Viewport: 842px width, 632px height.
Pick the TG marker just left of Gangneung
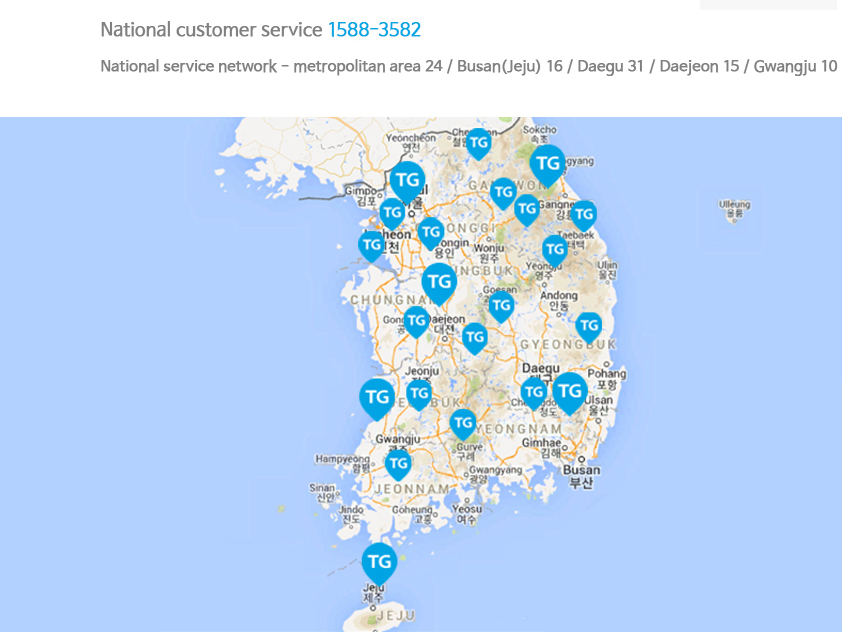click(x=527, y=209)
